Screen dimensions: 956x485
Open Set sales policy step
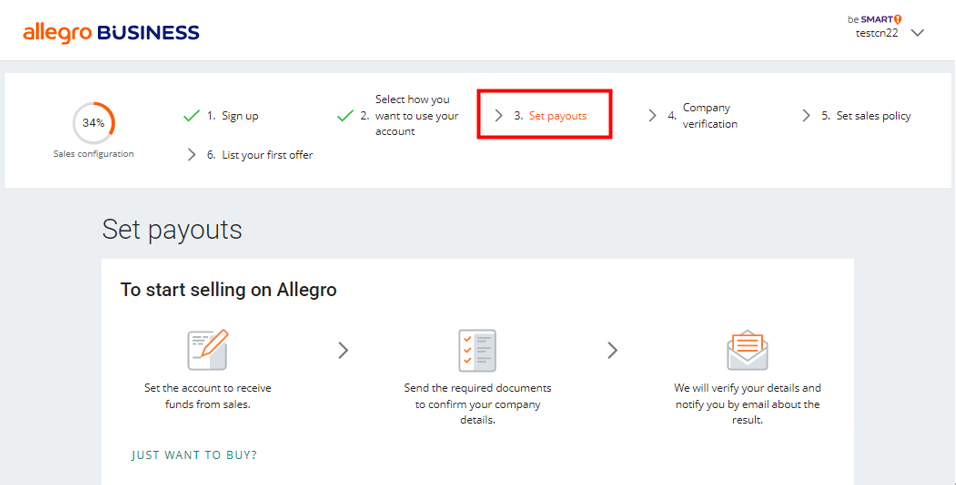pos(873,116)
